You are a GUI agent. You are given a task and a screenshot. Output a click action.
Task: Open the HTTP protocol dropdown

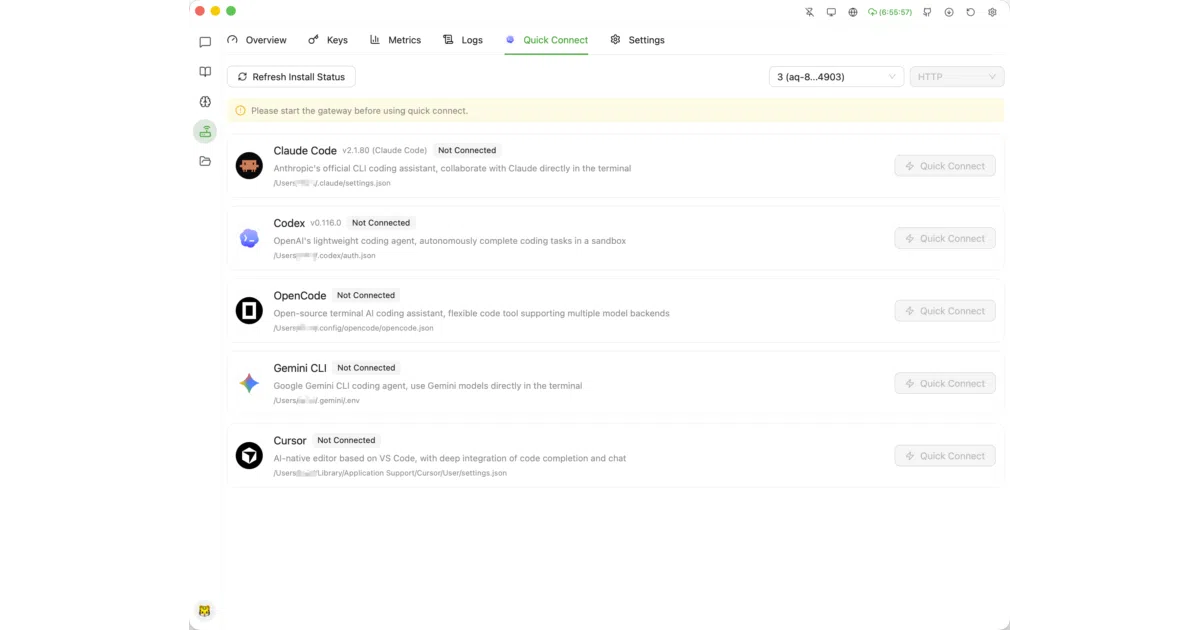point(957,77)
